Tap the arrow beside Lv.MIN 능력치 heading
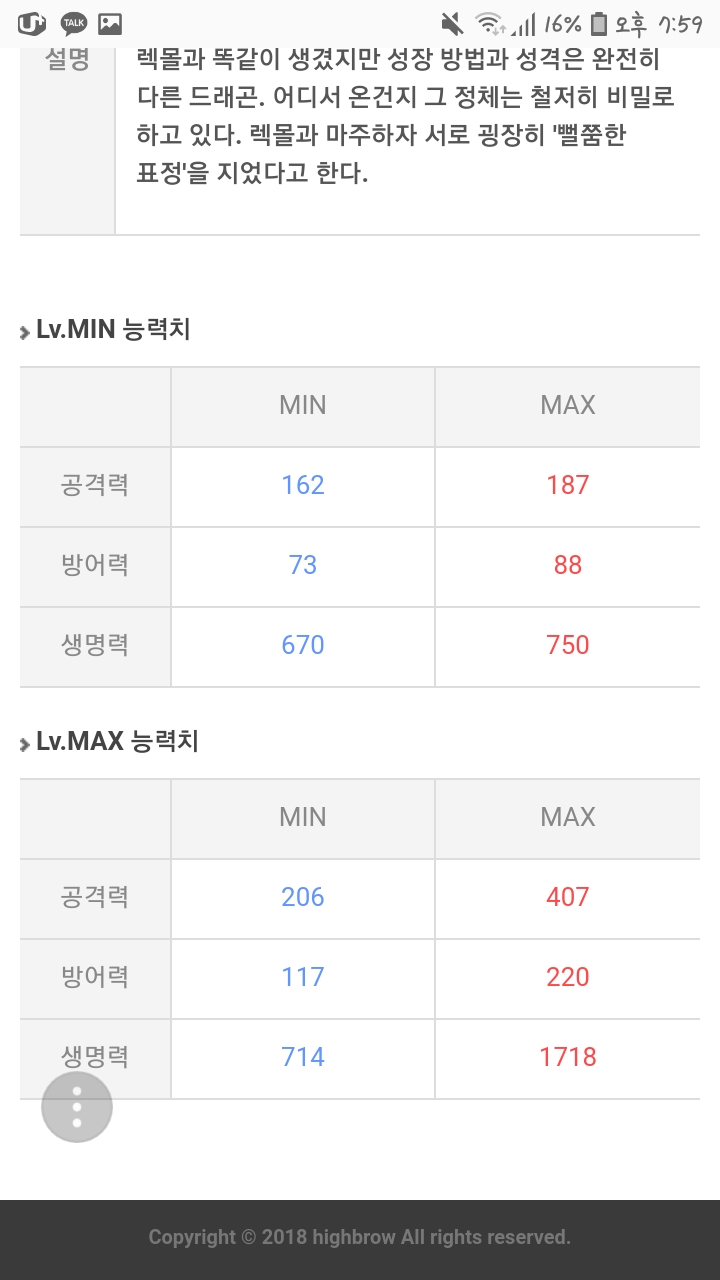 click(x=25, y=332)
